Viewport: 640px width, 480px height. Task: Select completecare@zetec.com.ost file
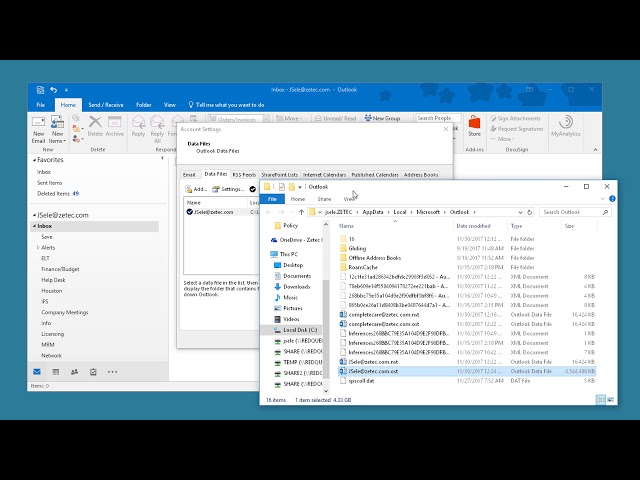467,324
